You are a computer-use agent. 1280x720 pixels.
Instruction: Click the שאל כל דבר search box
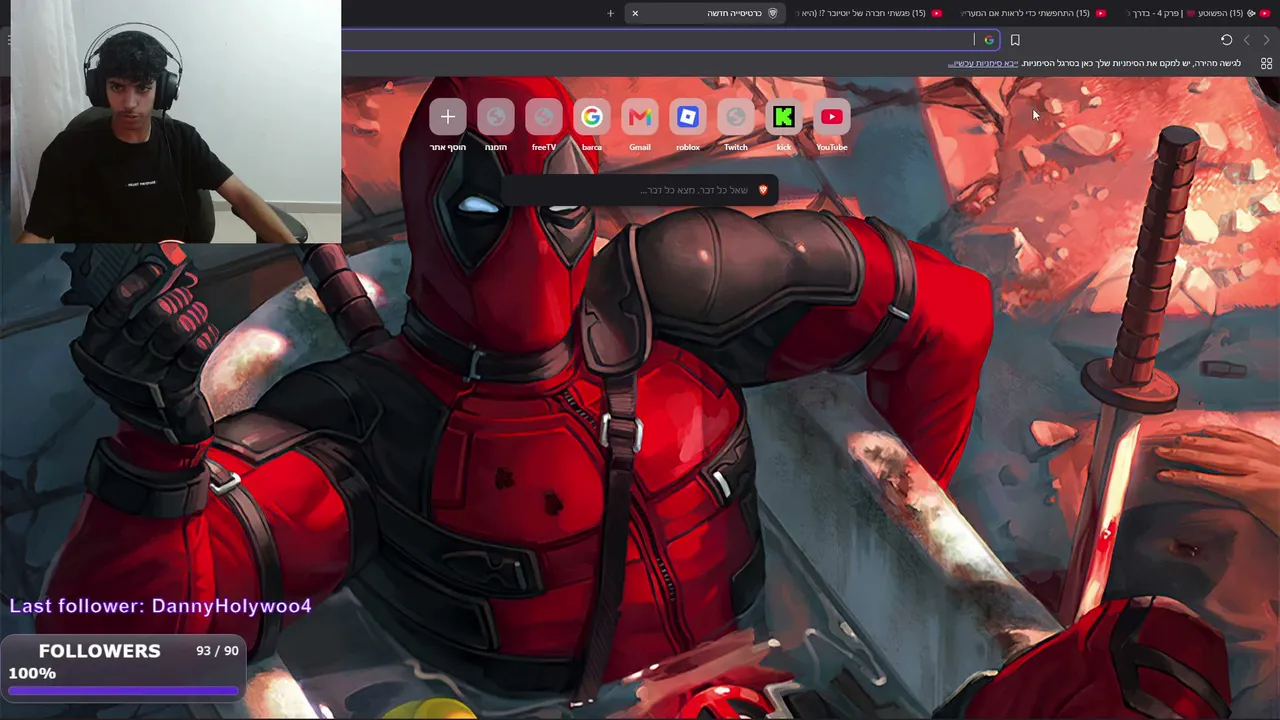[x=640, y=190]
